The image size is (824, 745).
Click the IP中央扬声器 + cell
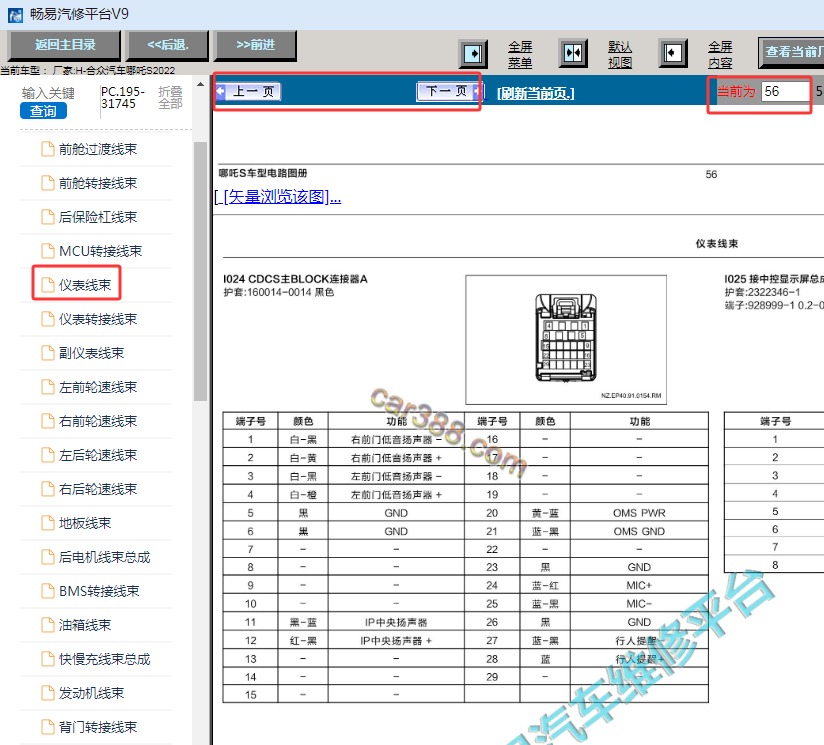[x=396, y=640]
